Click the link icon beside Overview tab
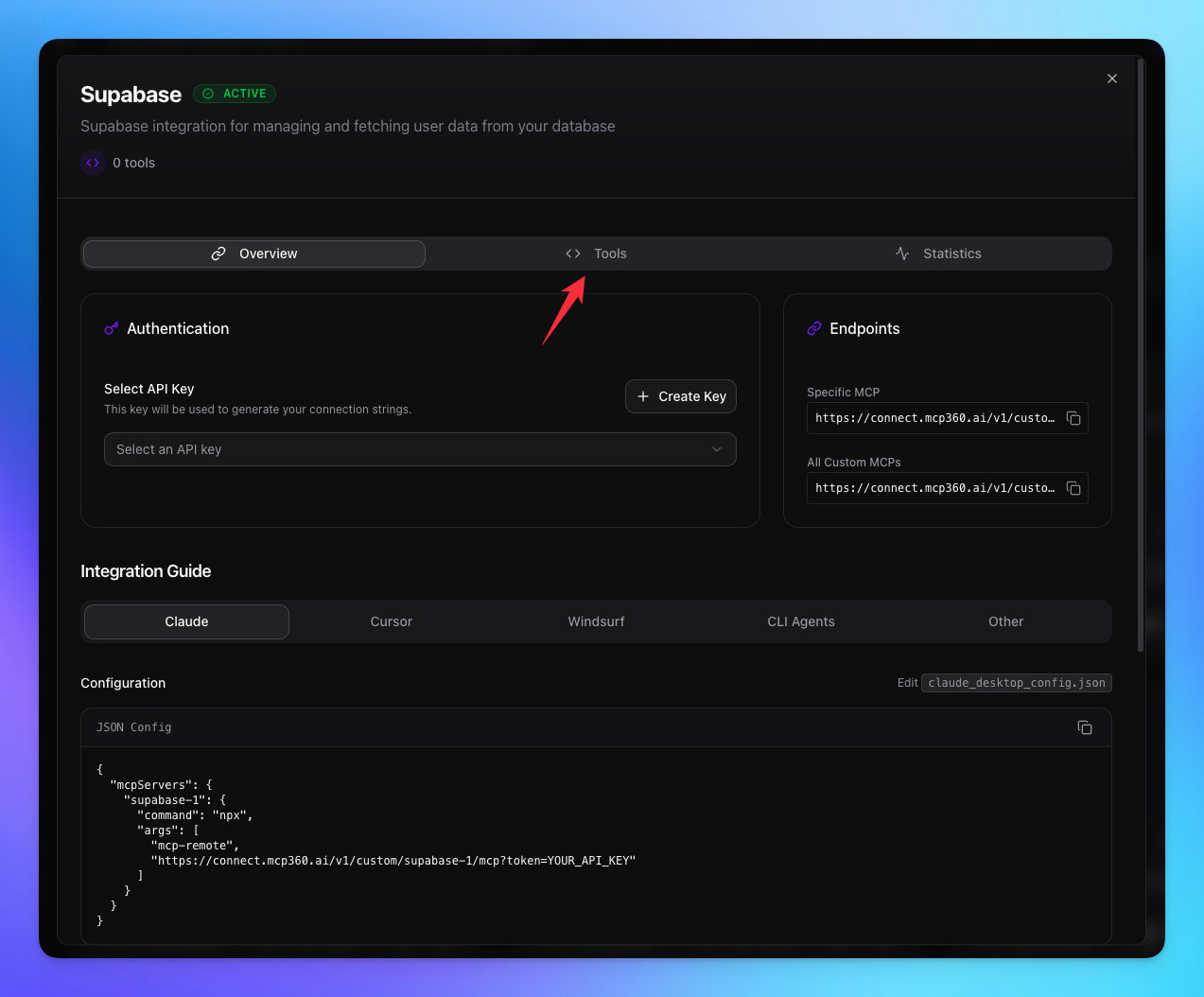Image resolution: width=1204 pixels, height=997 pixels. 218,254
